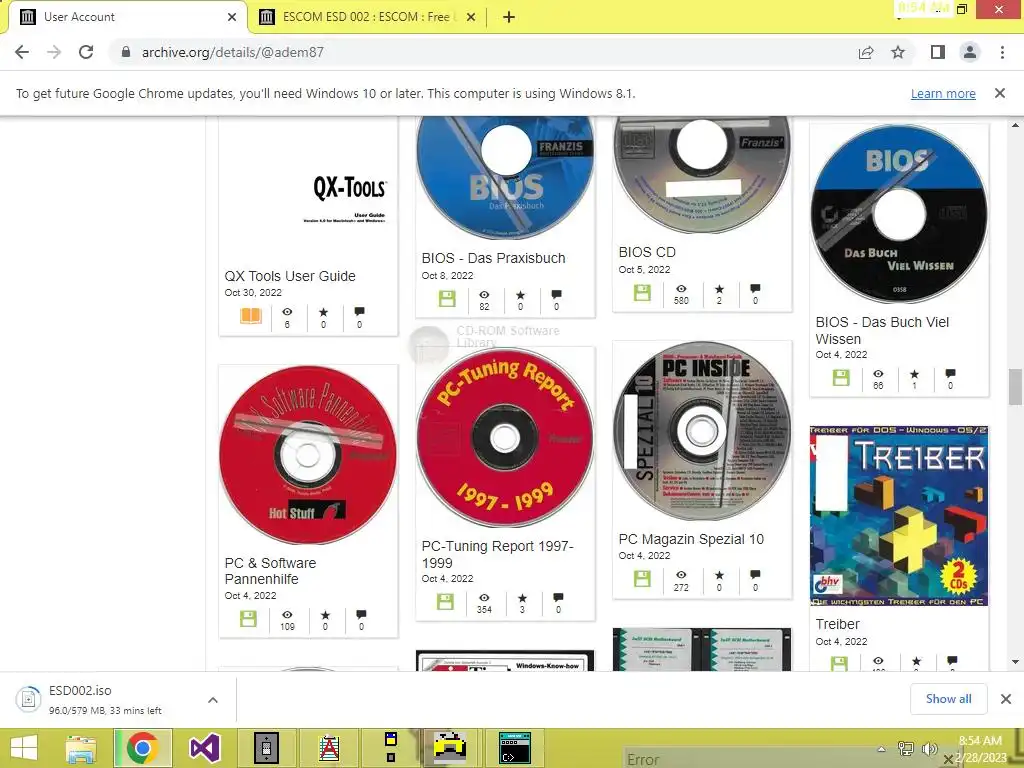Open File Explorer from the taskbar
Viewport: 1024px width, 768px height.
(x=80, y=748)
